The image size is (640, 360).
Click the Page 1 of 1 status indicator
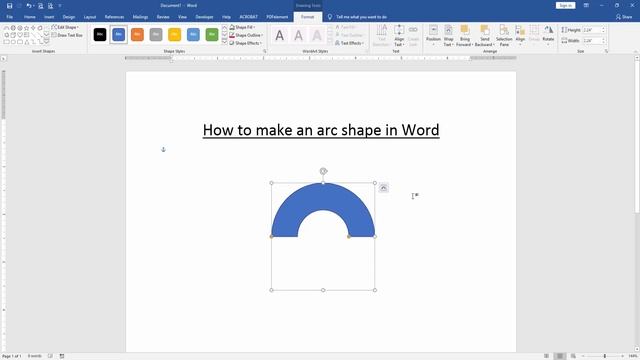click(x=12, y=356)
